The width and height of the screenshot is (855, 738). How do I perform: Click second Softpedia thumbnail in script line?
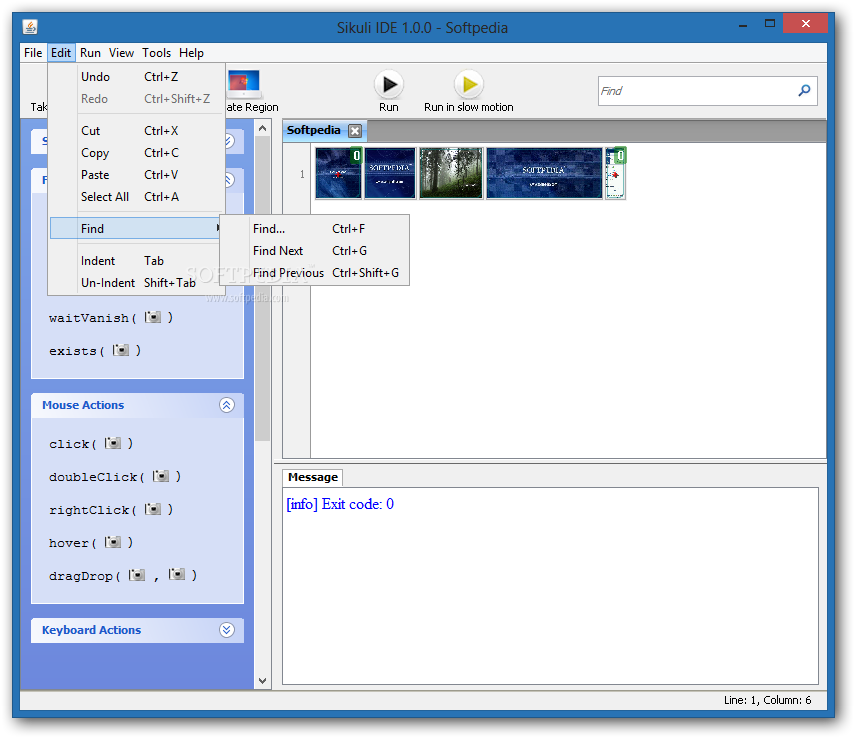click(390, 173)
